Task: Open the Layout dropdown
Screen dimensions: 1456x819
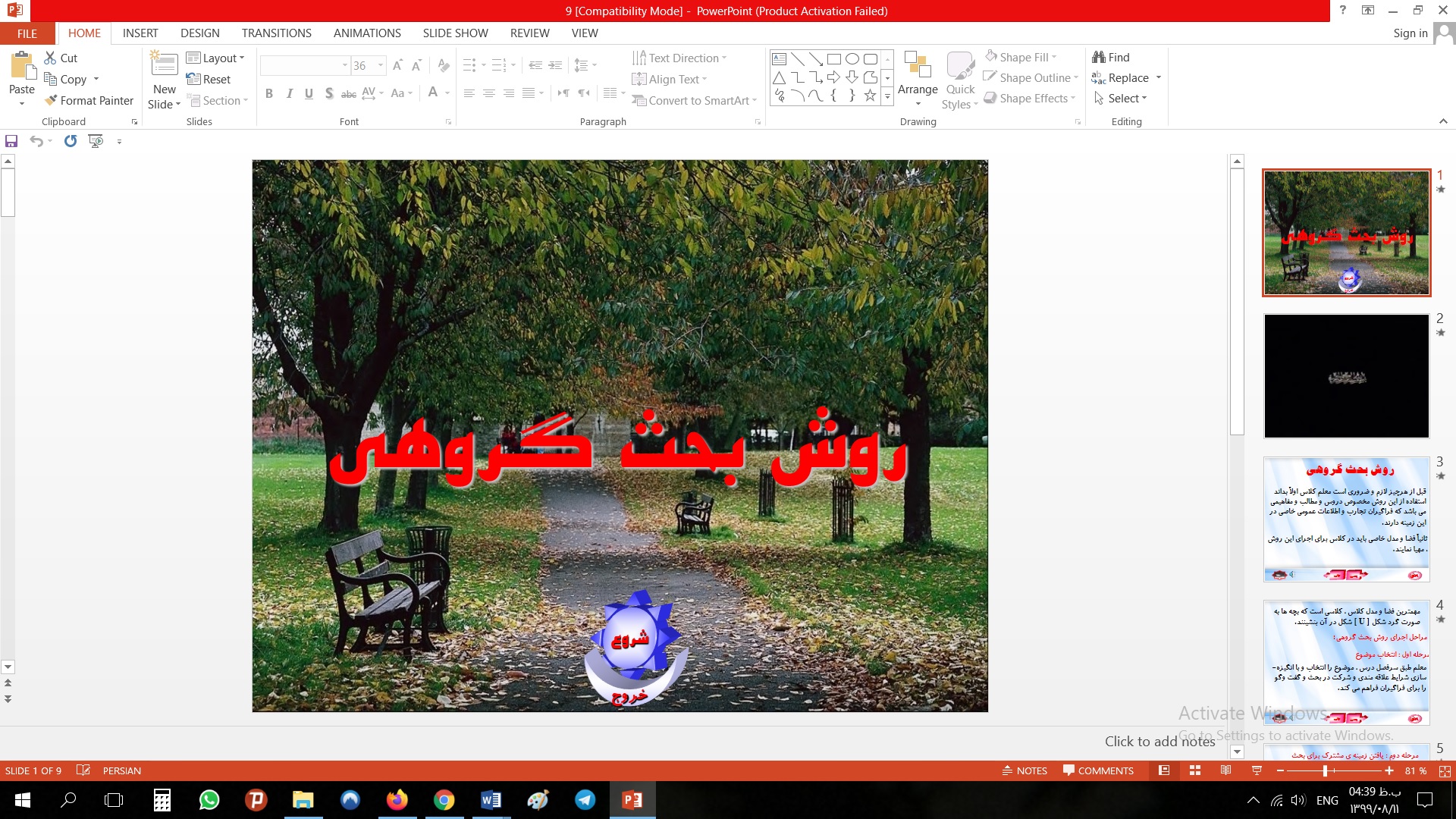Action: coord(216,58)
